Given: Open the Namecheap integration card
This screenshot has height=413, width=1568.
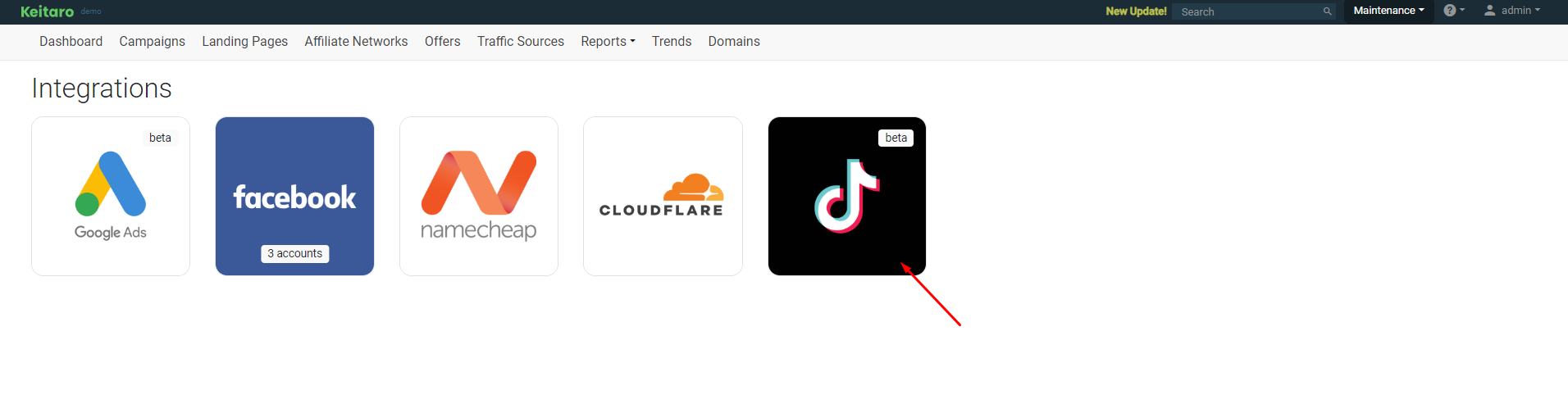Looking at the screenshot, I should pyautogui.click(x=479, y=197).
